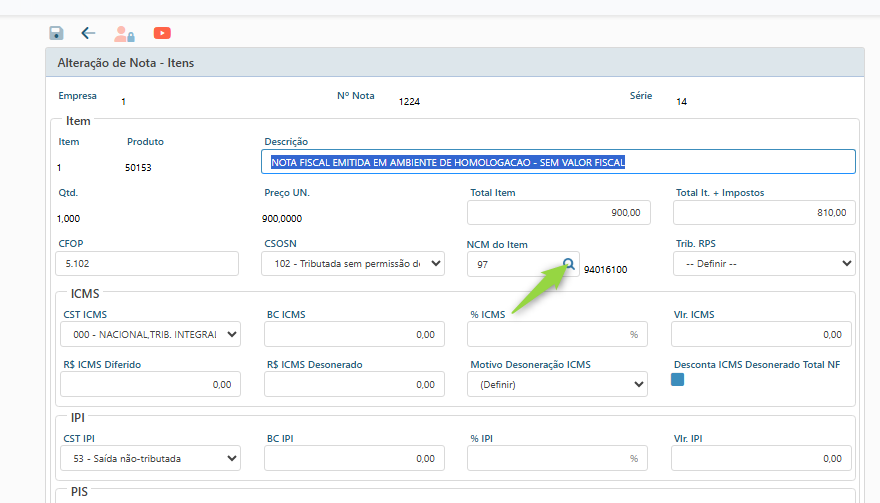Focus the Total Item field

tap(559, 213)
